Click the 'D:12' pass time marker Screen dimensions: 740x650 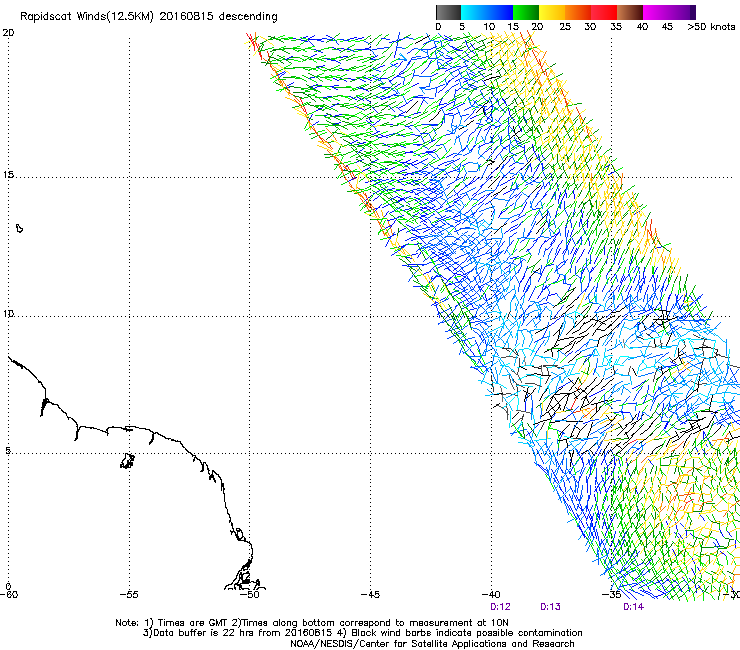pos(500,607)
